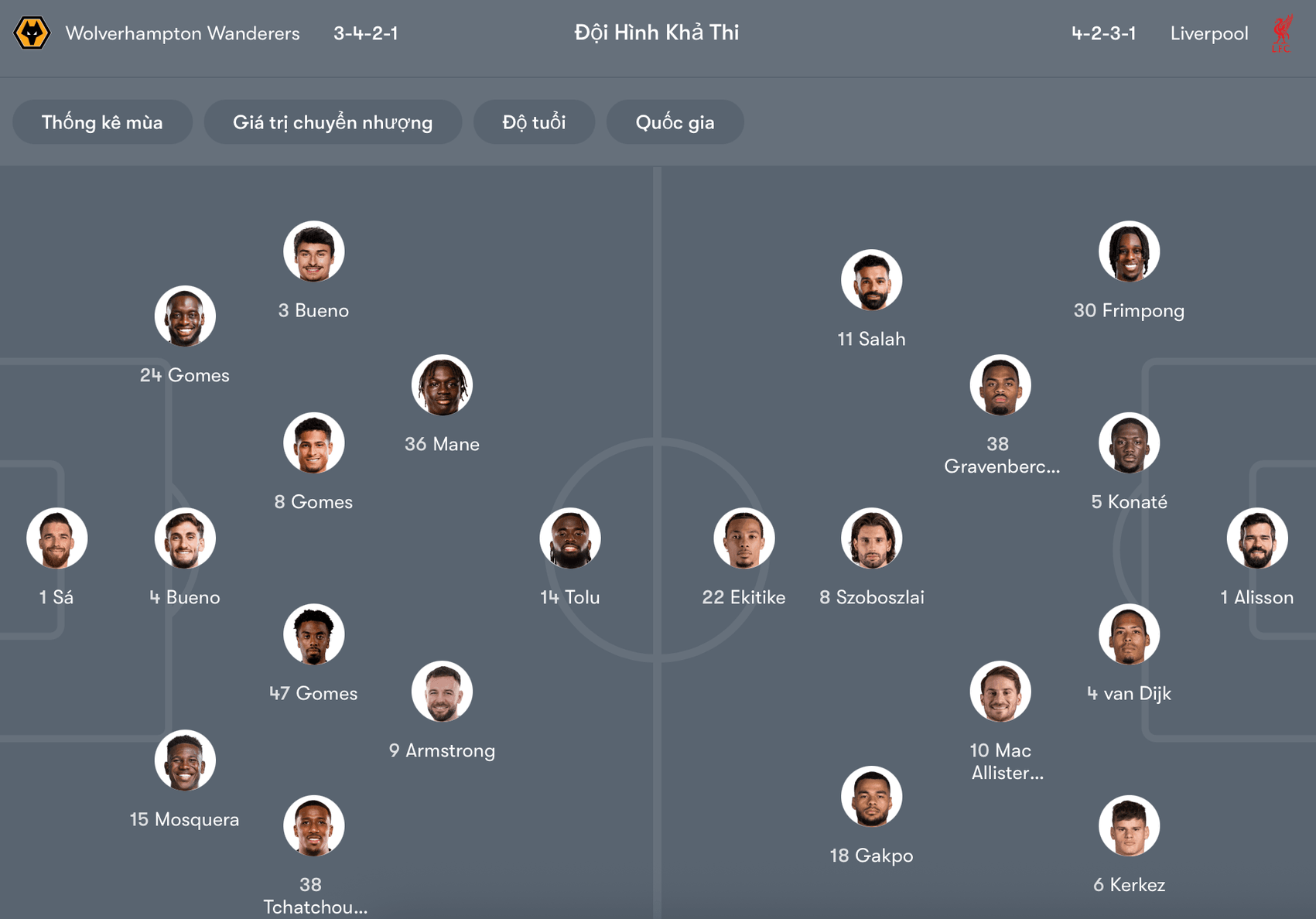
Task: Select Mosquera's player portrait
Action: [x=184, y=760]
